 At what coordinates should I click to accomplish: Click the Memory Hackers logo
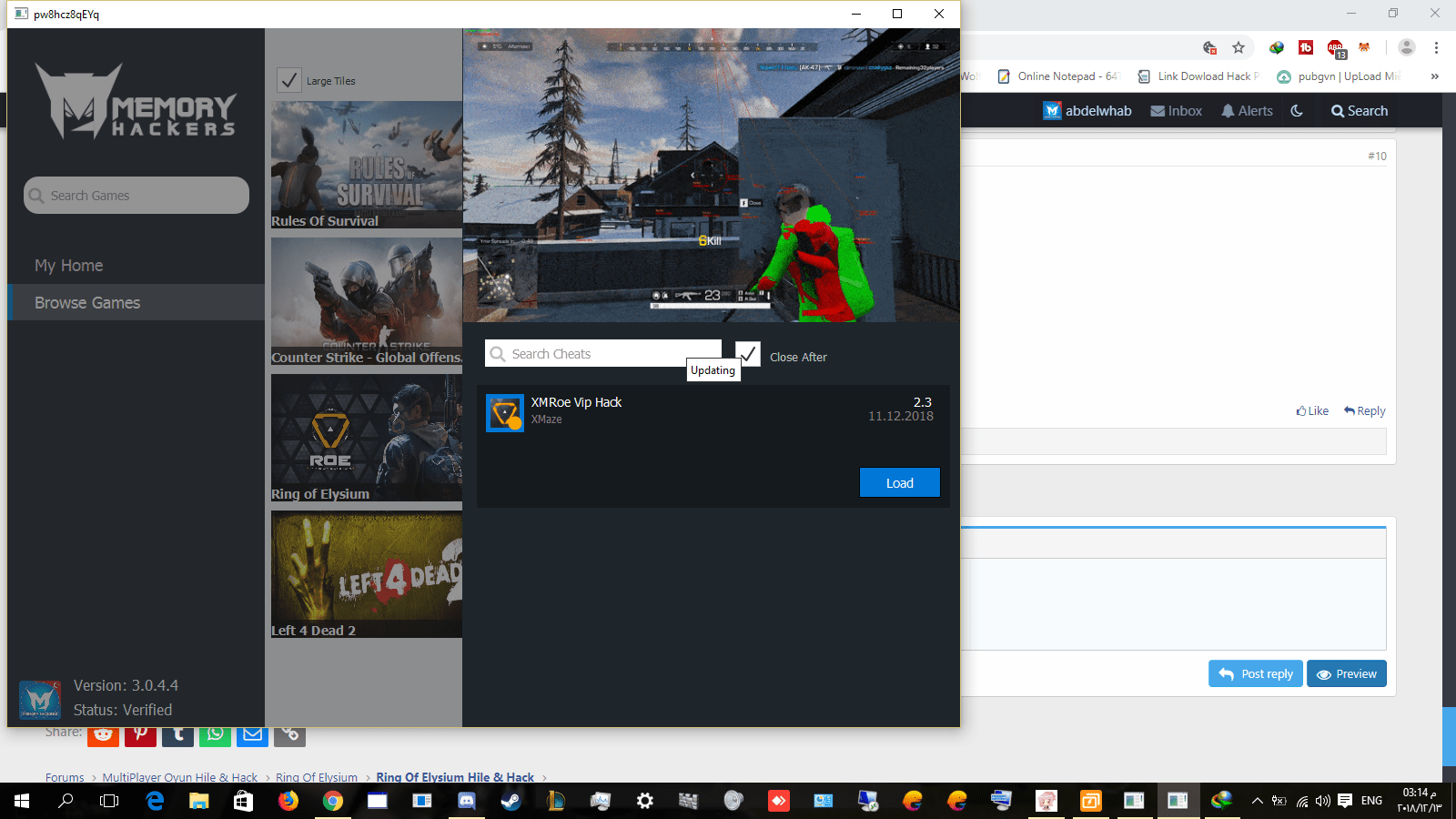[x=136, y=102]
